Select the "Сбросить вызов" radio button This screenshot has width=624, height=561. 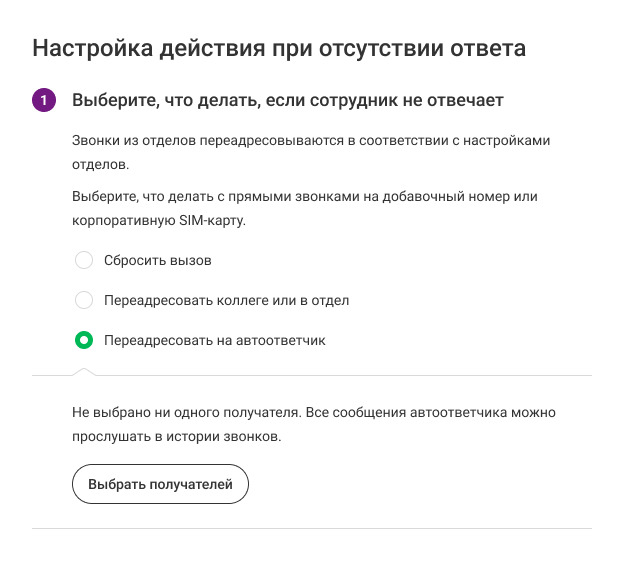click(x=84, y=260)
